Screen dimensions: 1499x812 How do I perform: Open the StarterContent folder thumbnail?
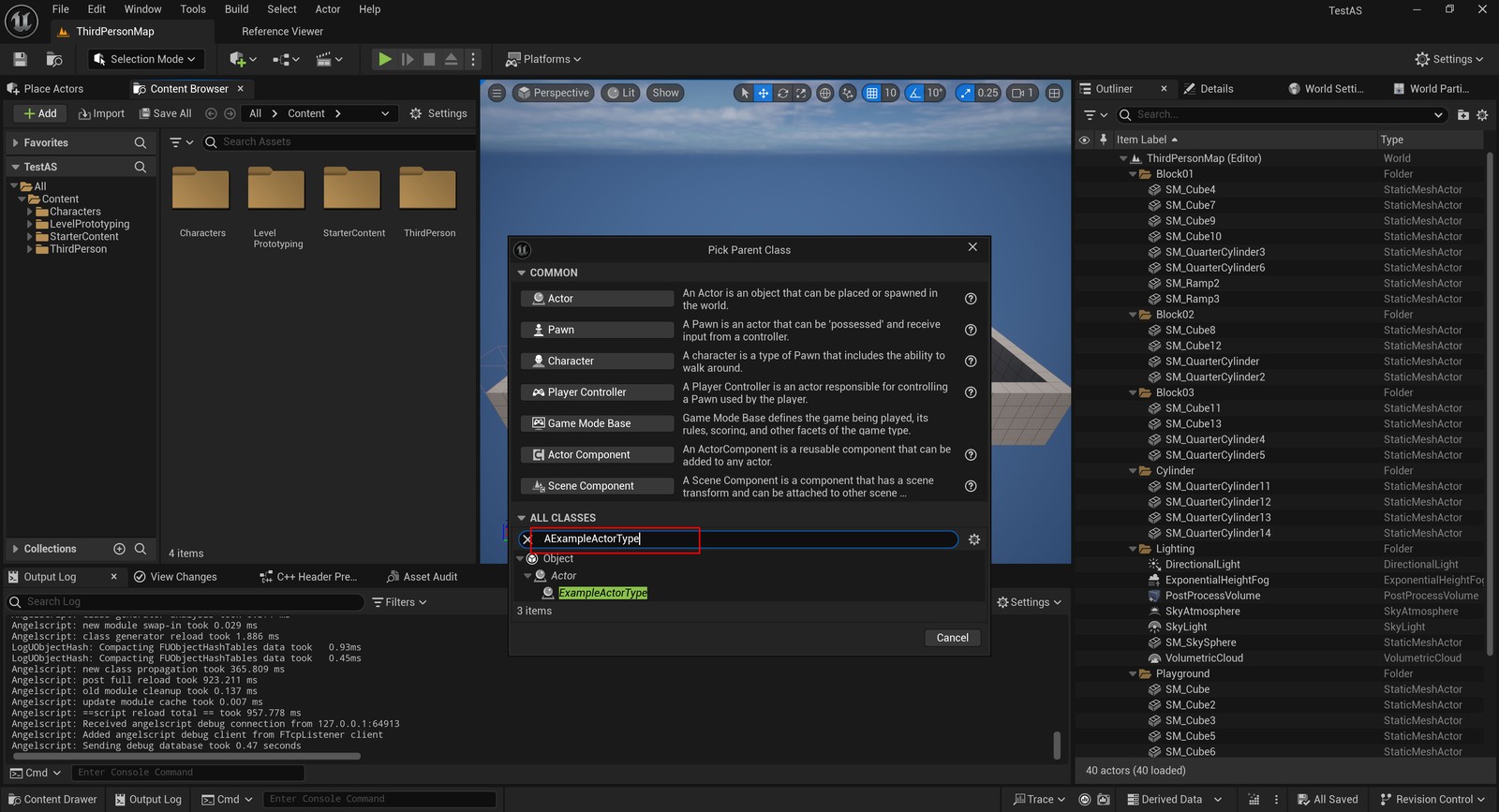[x=352, y=189]
